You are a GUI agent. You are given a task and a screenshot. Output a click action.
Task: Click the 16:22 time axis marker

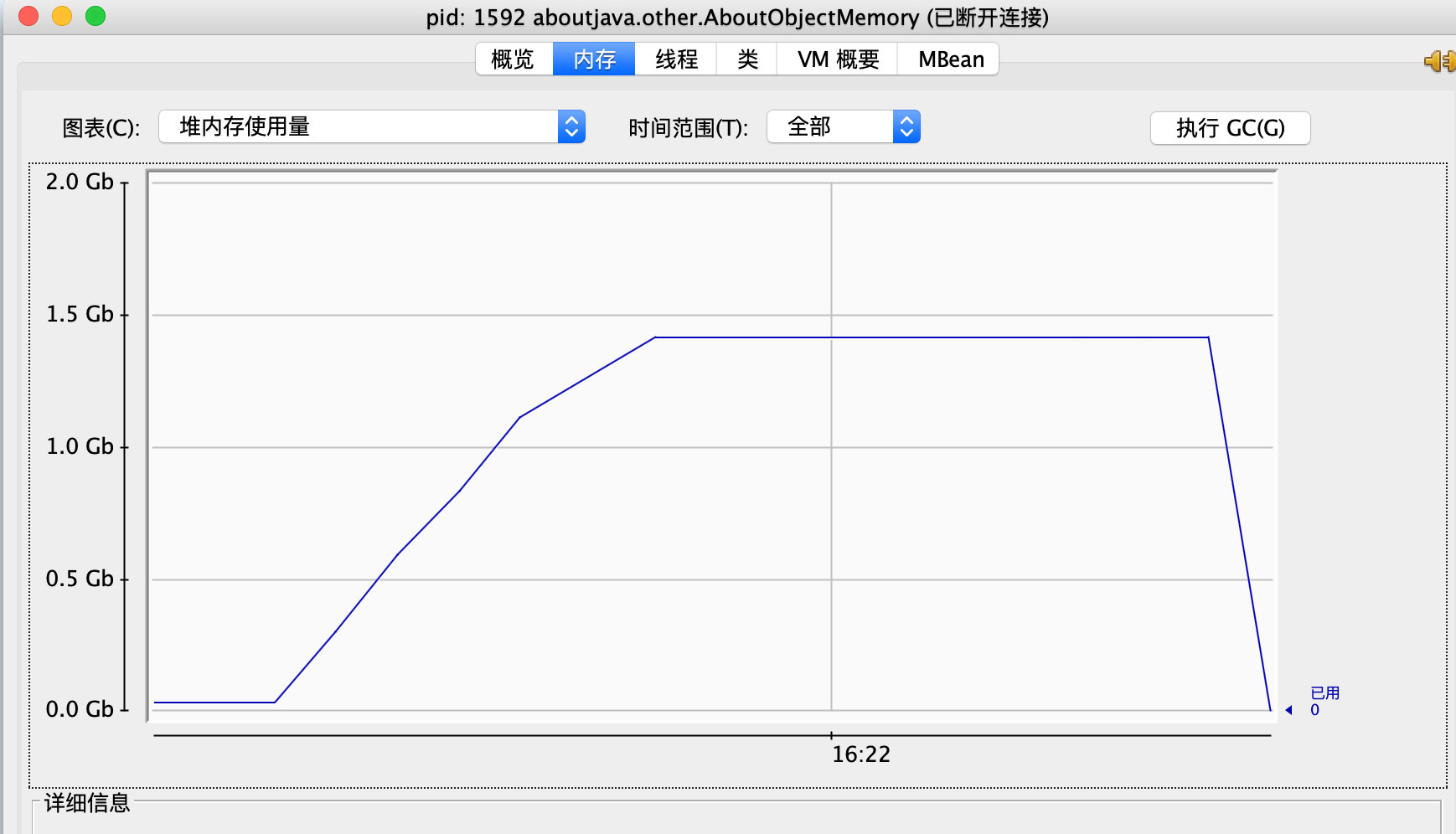click(x=861, y=754)
